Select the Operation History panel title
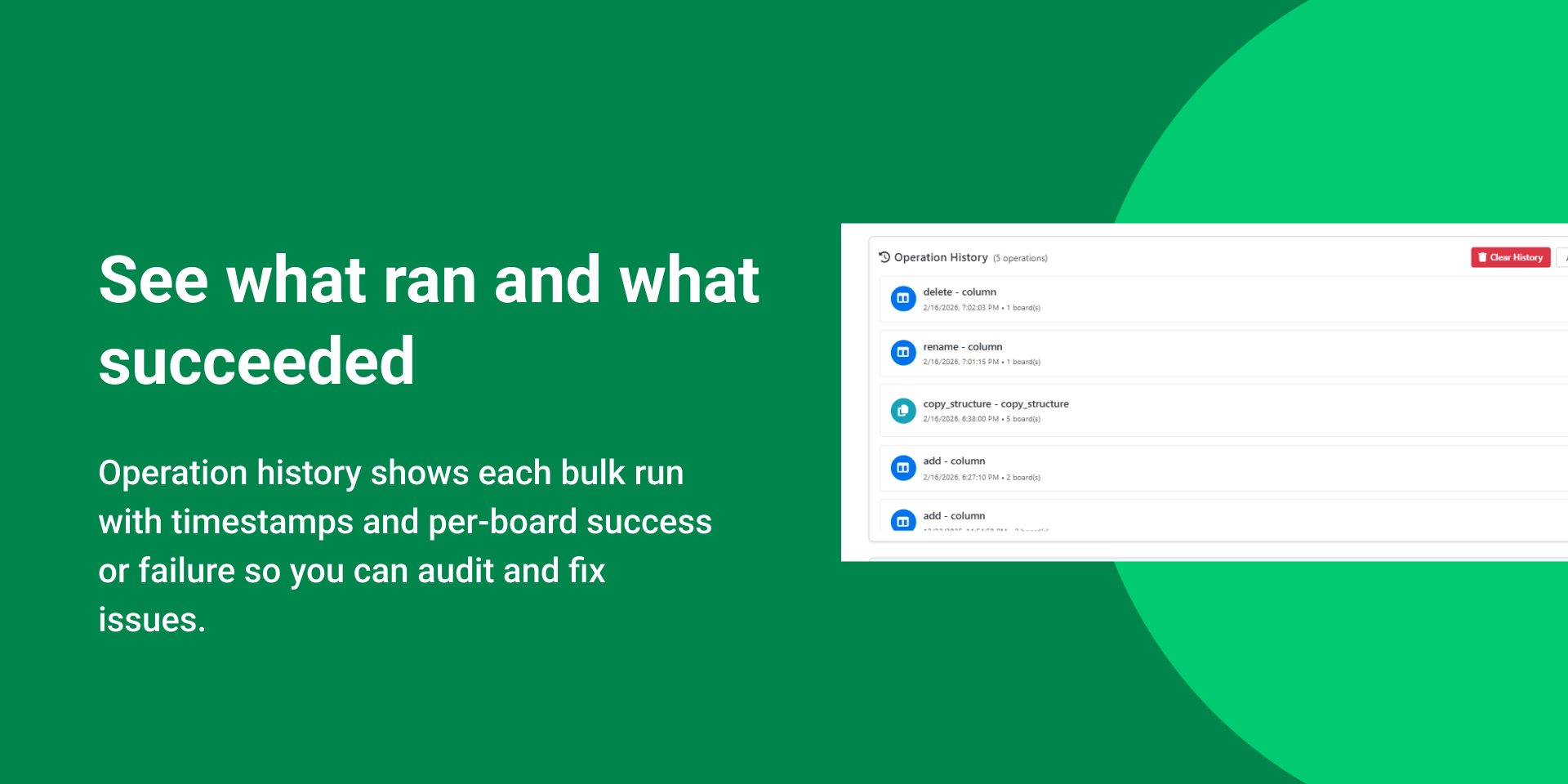Image resolution: width=1568 pixels, height=784 pixels. (x=940, y=257)
